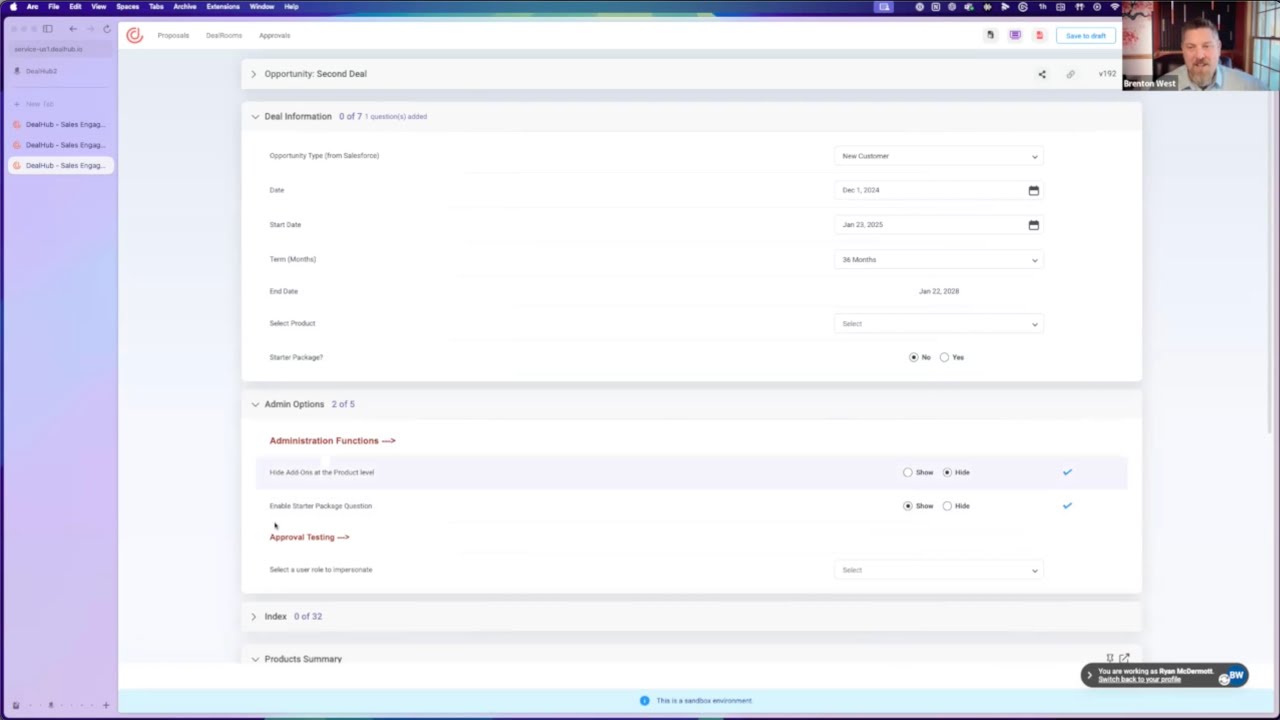Open the Approvals tab
The width and height of the screenshot is (1280, 720).
click(x=274, y=35)
